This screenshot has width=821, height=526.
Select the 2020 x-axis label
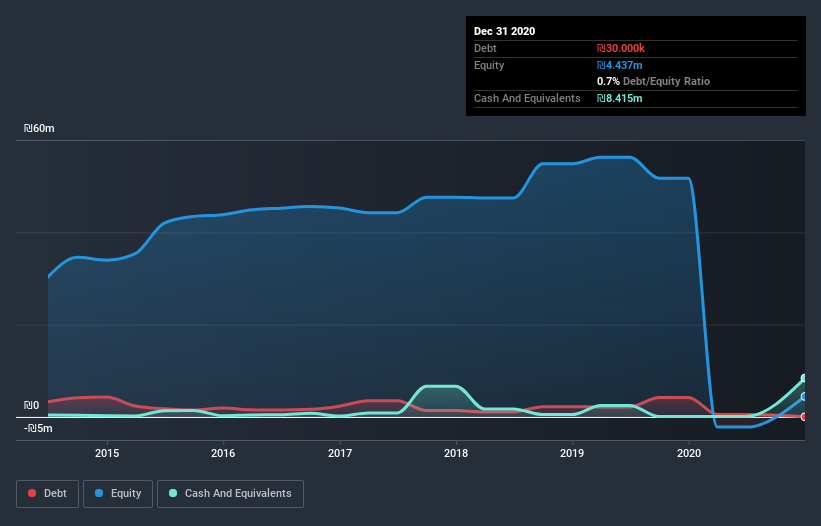pos(689,452)
